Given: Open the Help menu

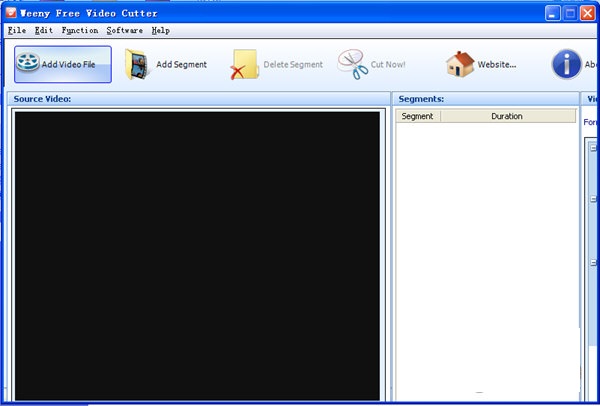Looking at the screenshot, I should pos(160,31).
